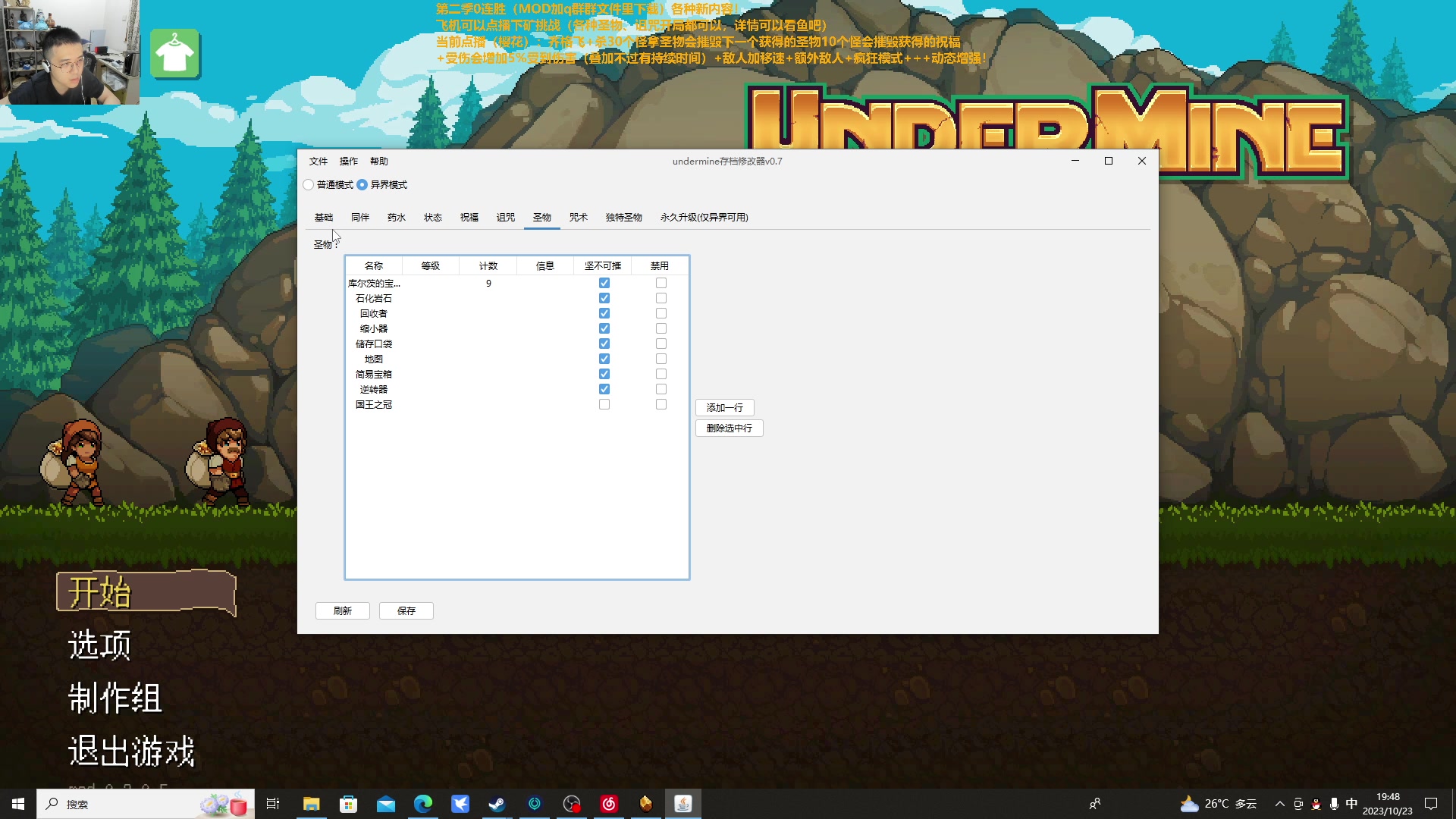The image size is (1456, 819).
Task: Click 制作组 in the UnderMine game menu
Action: pyautogui.click(x=115, y=698)
